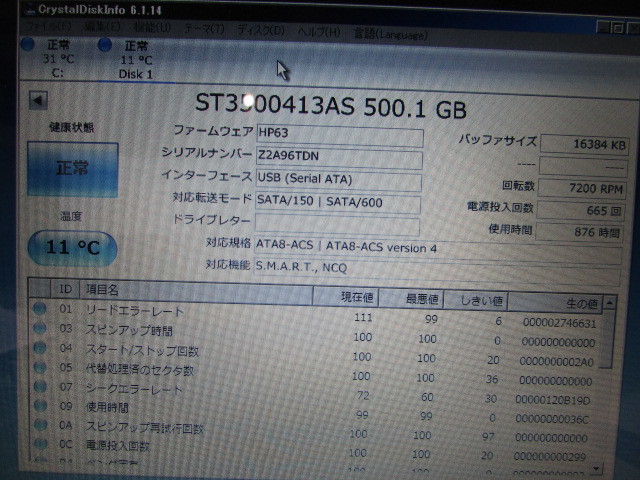Click status dot for 0C 電源投入回数
The width and height of the screenshot is (640, 480).
(x=41, y=443)
